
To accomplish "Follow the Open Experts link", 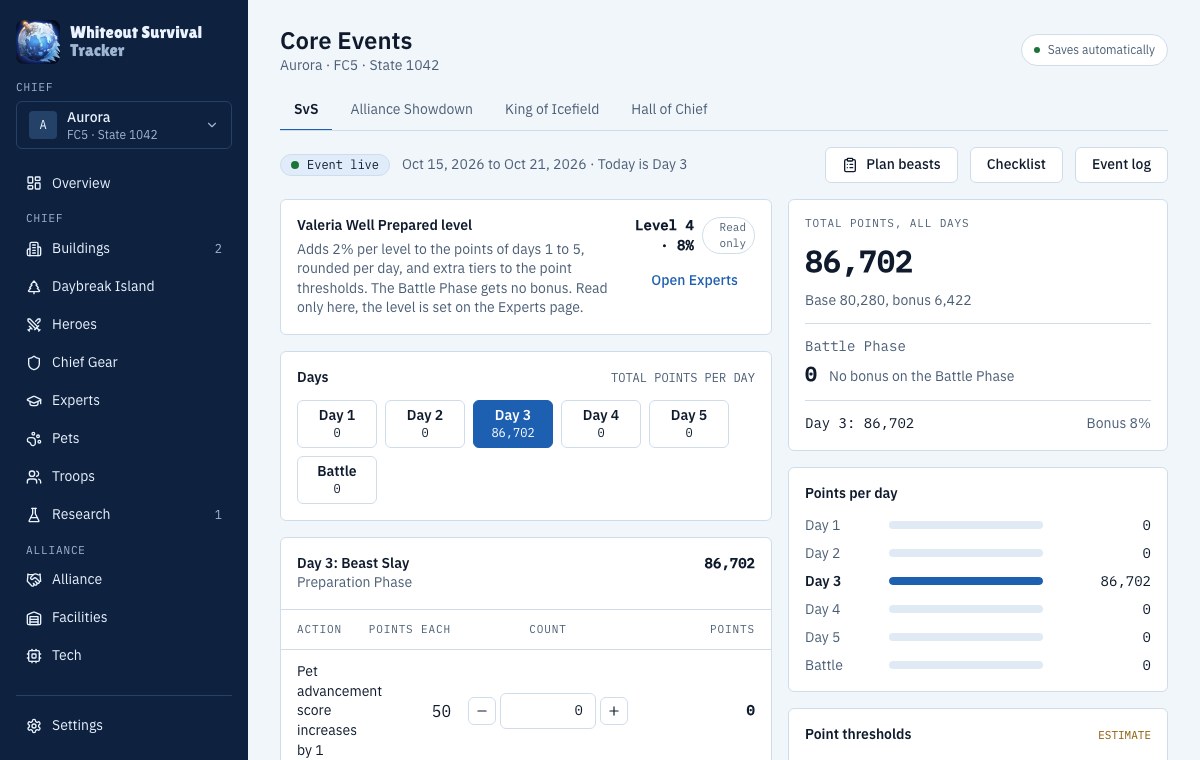I will pyautogui.click(x=694, y=280).
